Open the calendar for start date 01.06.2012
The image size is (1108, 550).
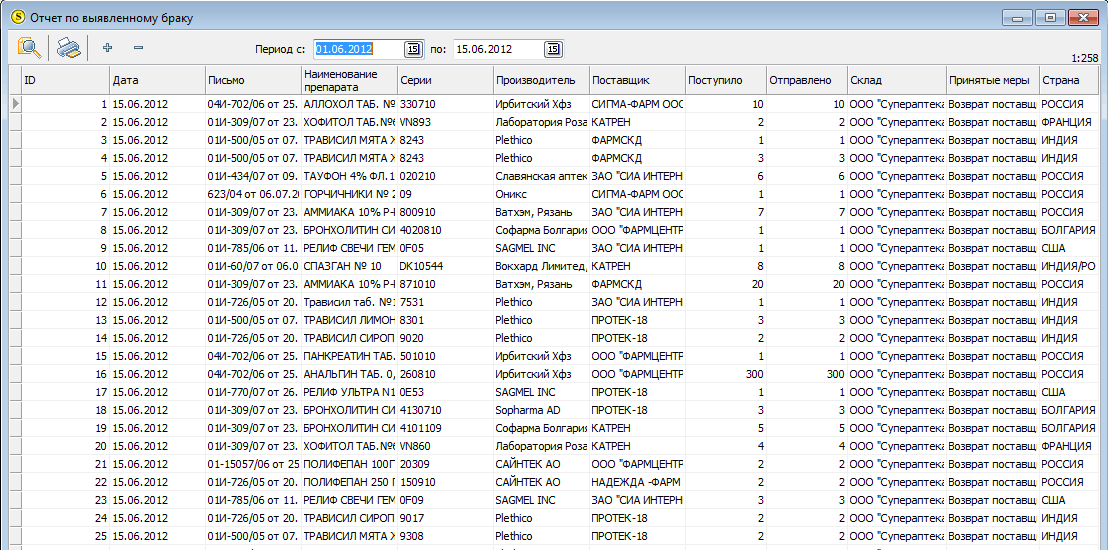click(413, 49)
